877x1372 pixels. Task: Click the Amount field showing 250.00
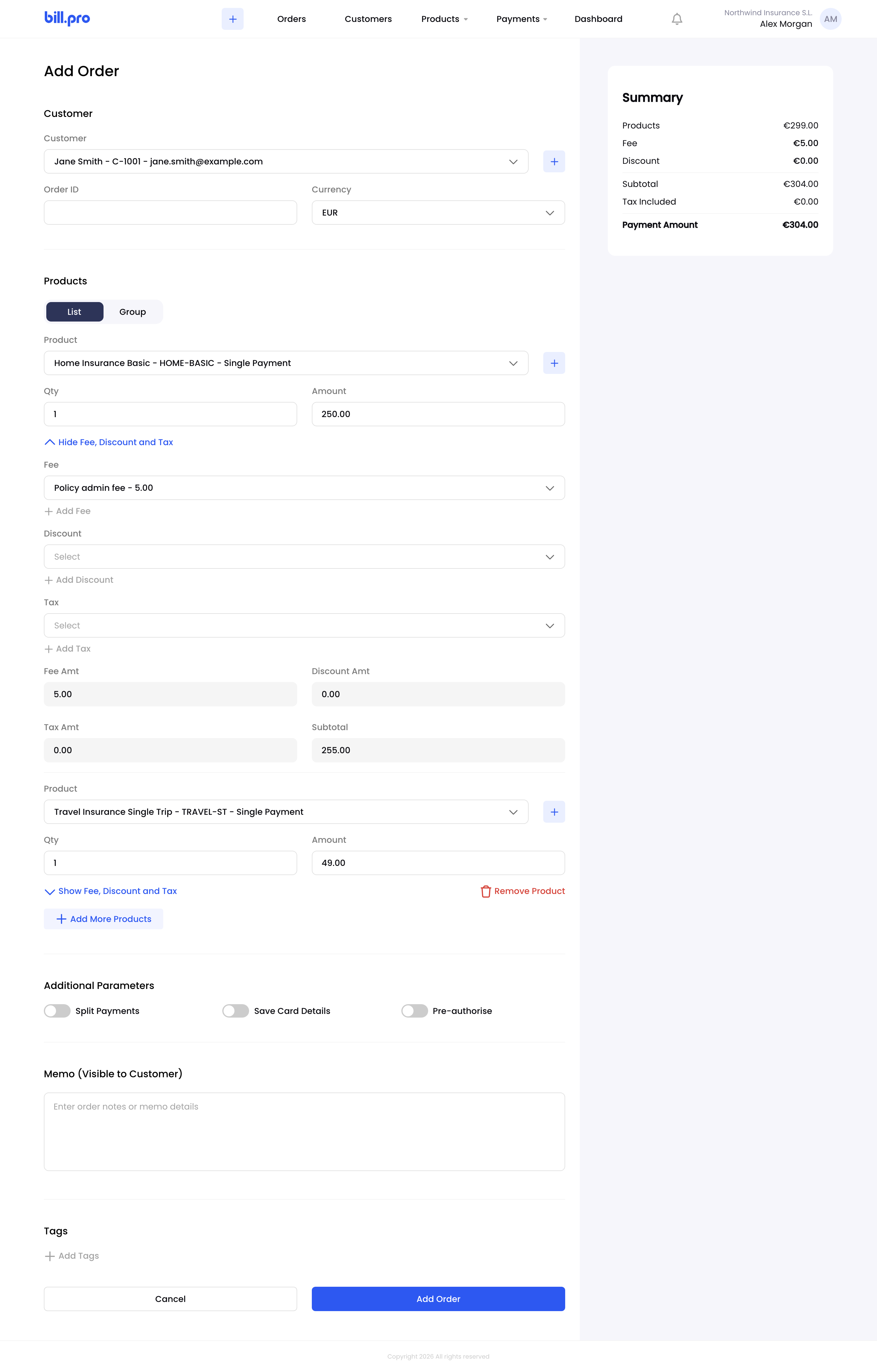[438, 414]
